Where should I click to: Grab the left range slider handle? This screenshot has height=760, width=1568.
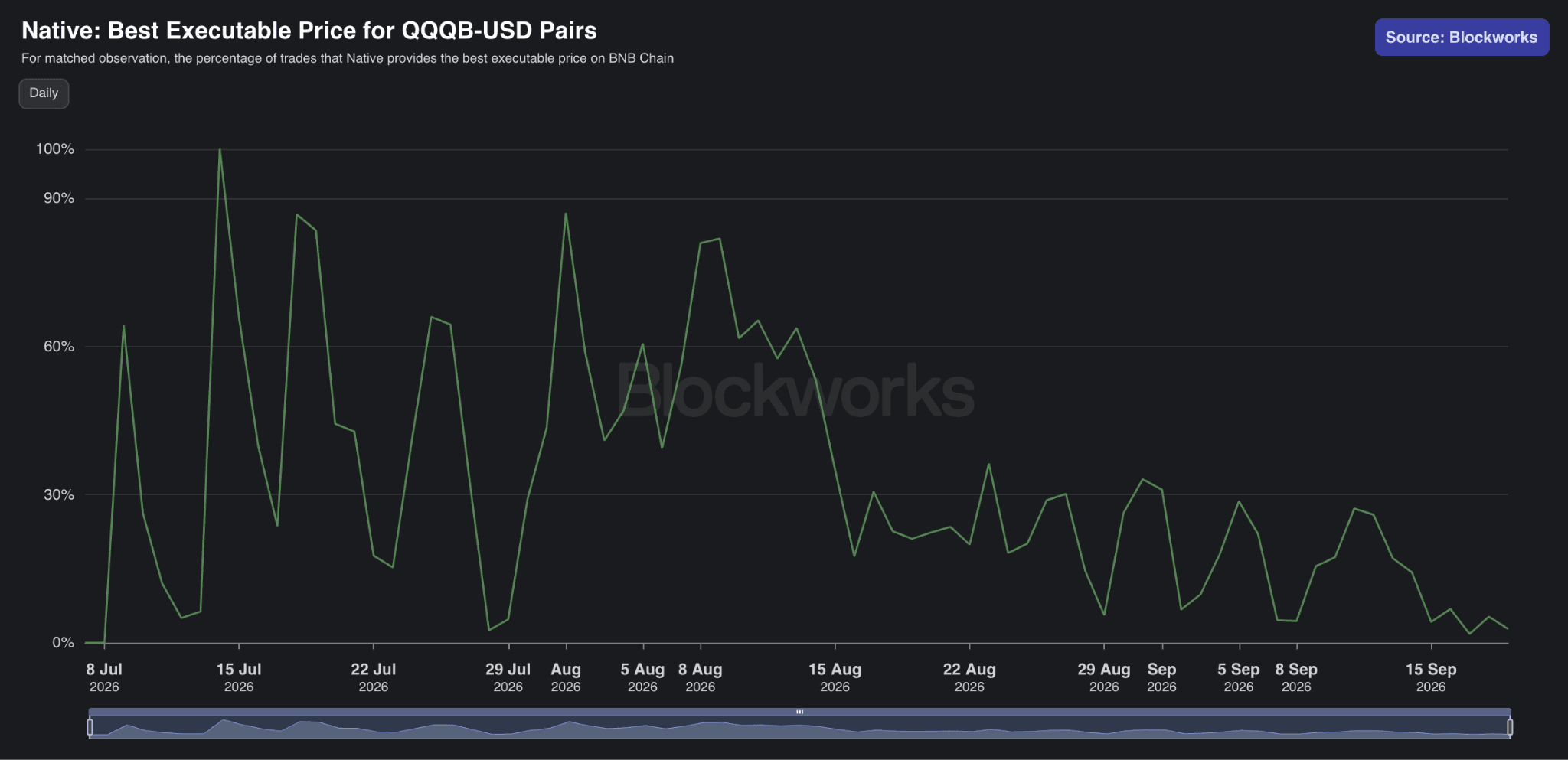coord(90,727)
